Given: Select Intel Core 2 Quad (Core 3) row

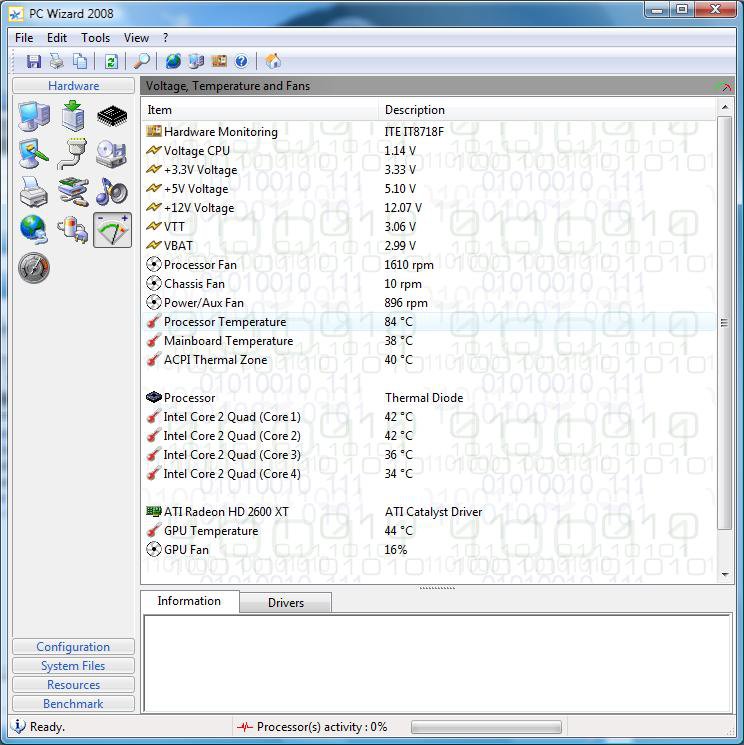Looking at the screenshot, I should pyautogui.click(x=429, y=455).
